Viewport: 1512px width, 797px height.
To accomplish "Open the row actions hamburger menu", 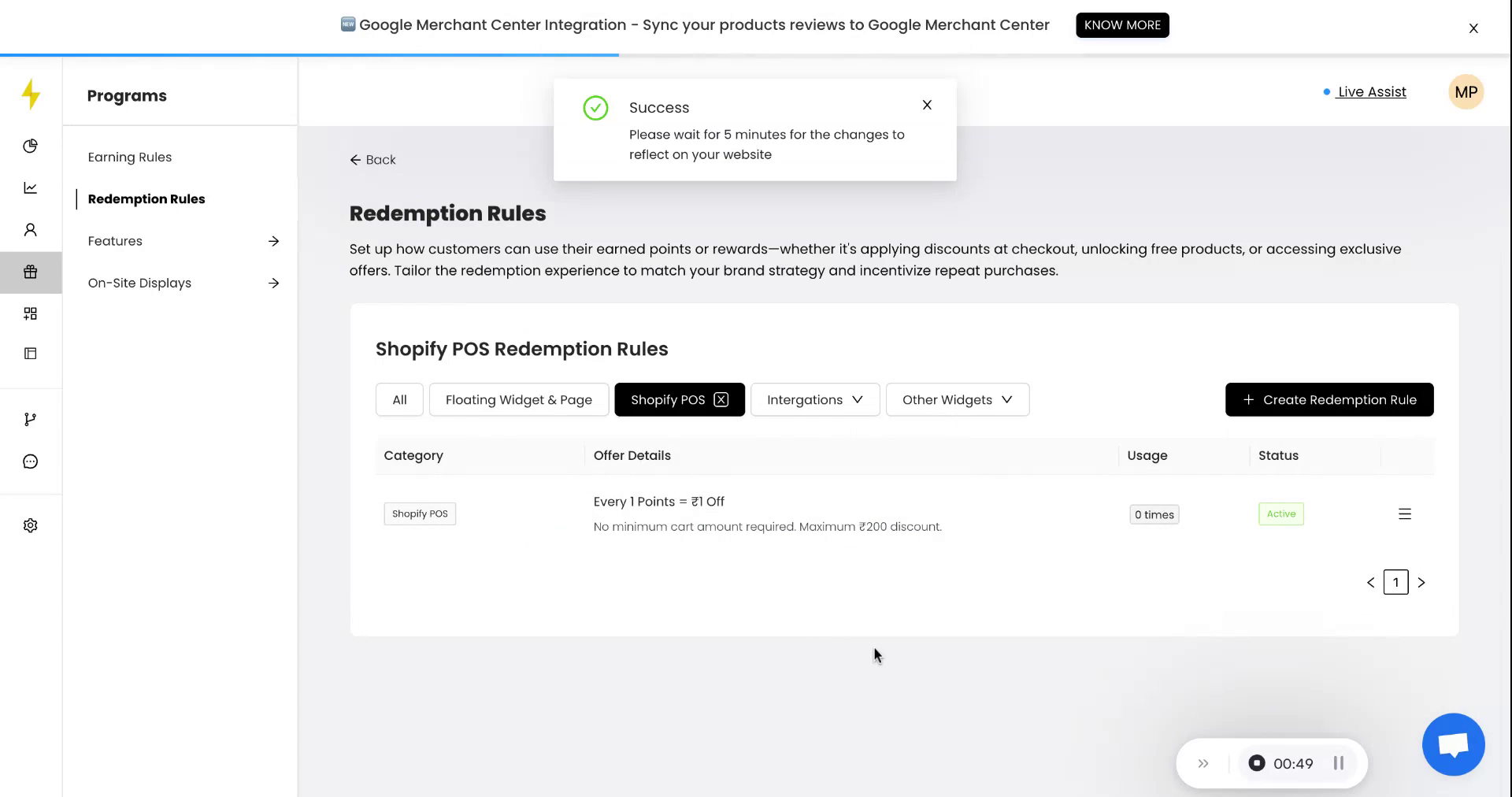I will point(1404,514).
